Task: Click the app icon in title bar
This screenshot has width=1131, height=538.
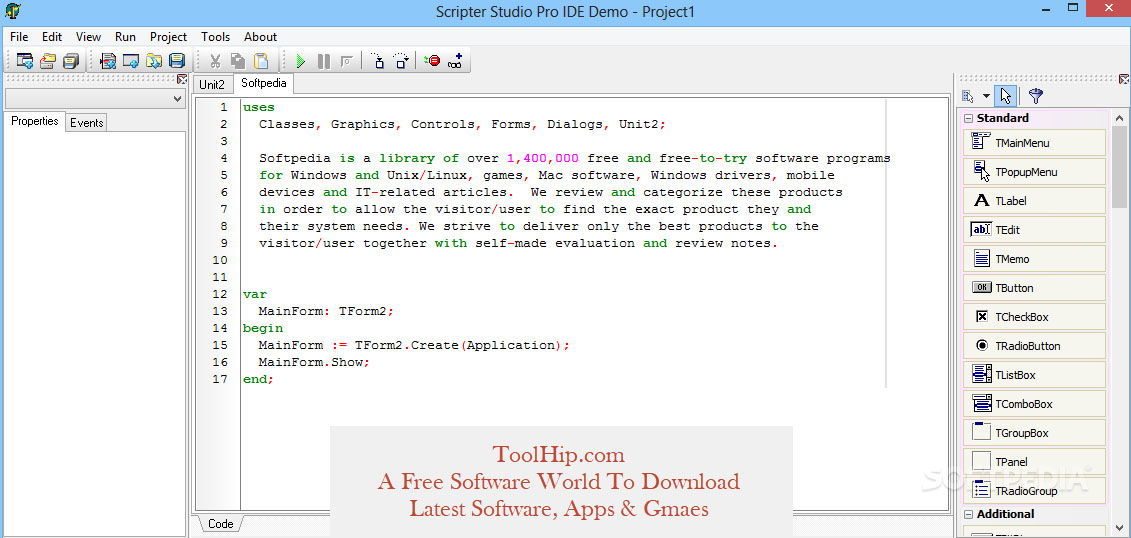Action: 12,11
